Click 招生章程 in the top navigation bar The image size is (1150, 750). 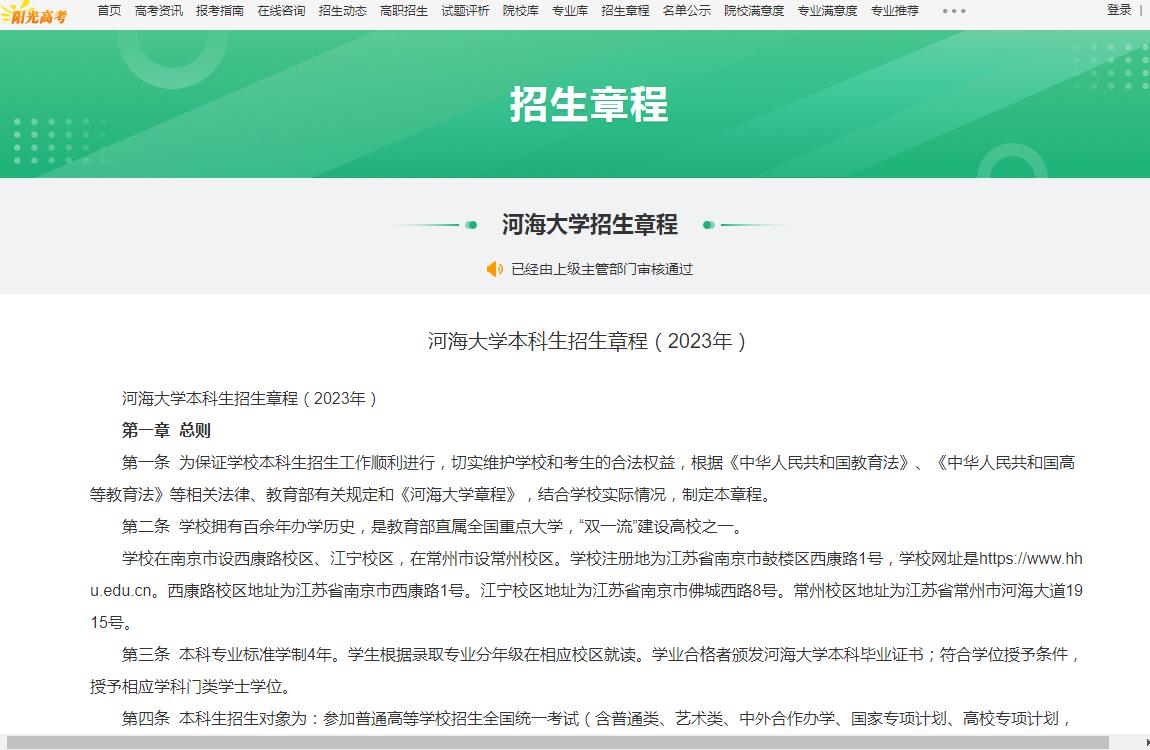click(x=625, y=10)
